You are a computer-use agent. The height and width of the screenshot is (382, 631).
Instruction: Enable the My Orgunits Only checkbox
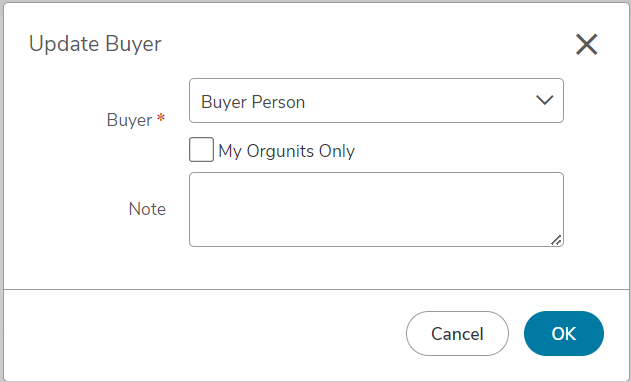point(201,150)
